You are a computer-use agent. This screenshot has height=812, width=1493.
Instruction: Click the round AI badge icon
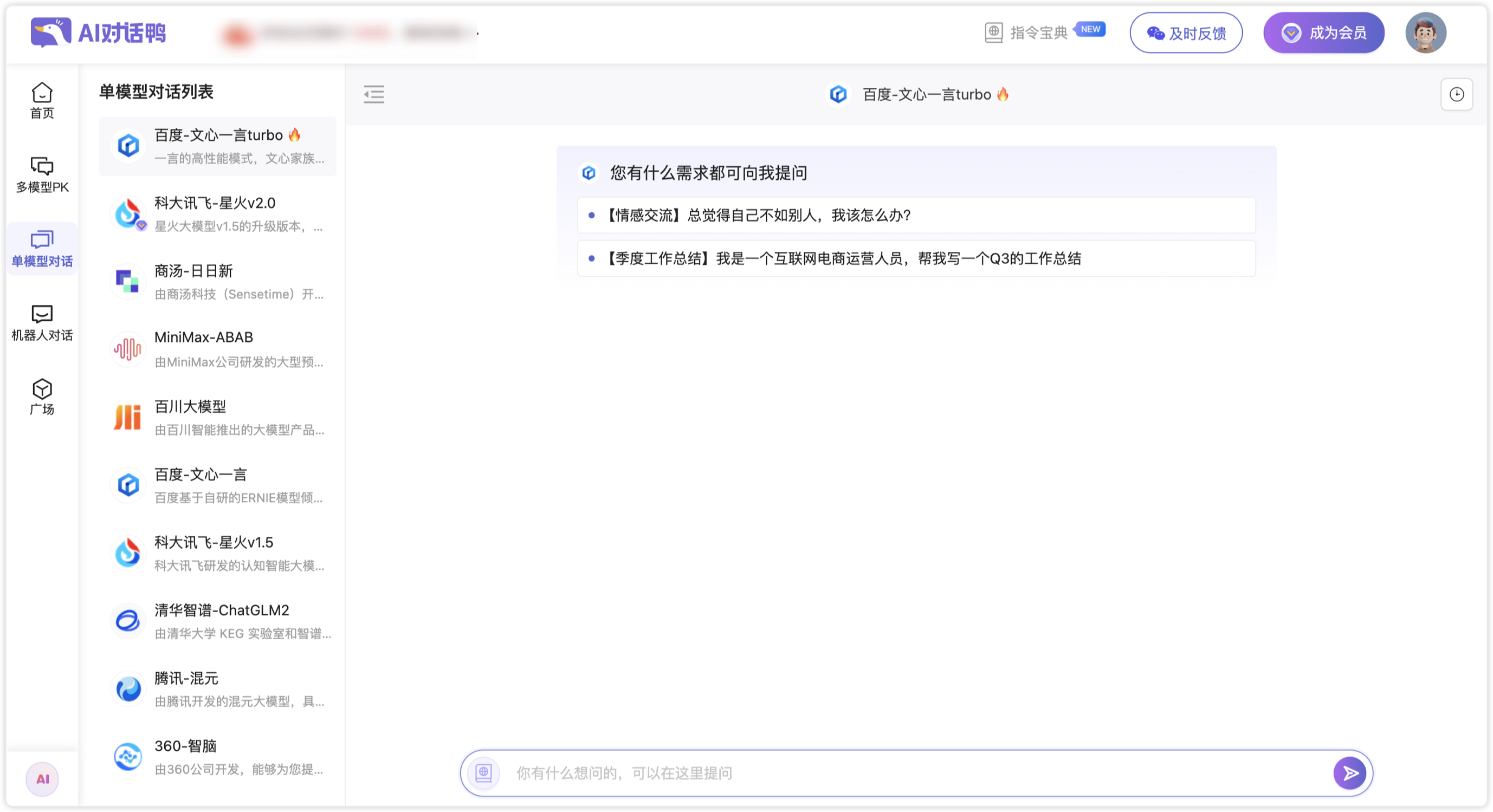42,779
